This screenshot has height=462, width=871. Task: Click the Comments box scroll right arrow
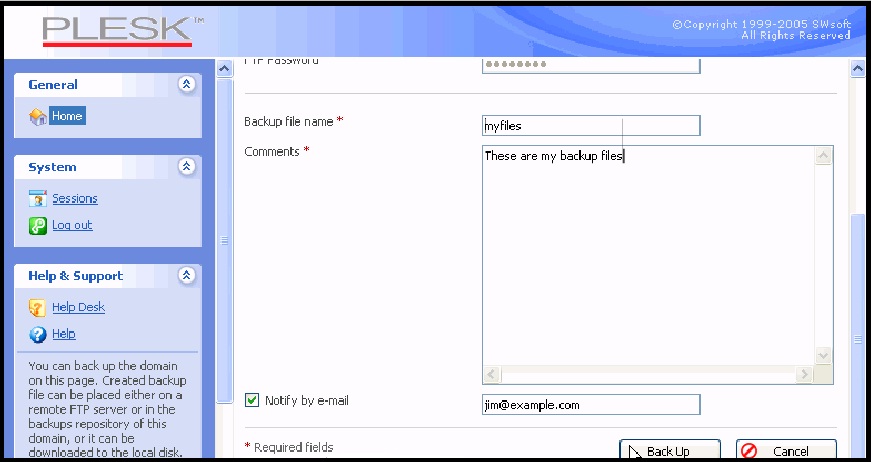[804, 374]
